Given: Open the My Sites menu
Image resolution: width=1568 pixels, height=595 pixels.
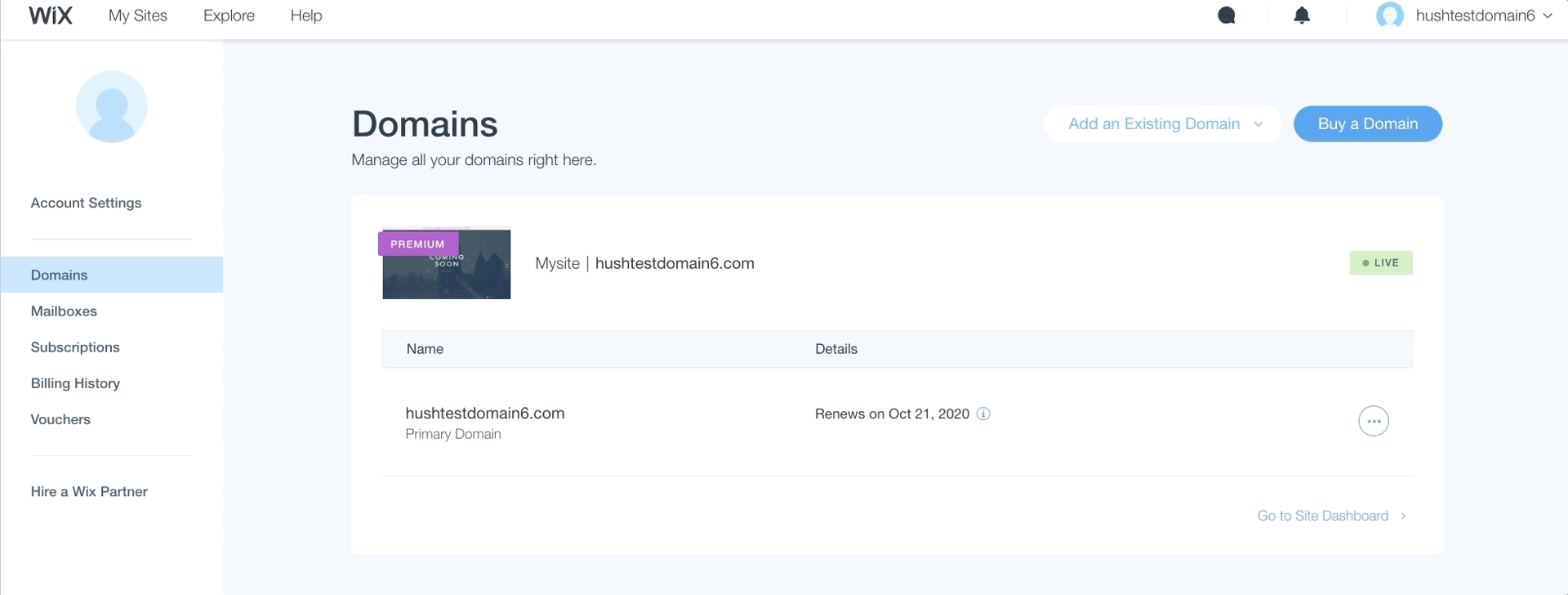Looking at the screenshot, I should (x=138, y=16).
